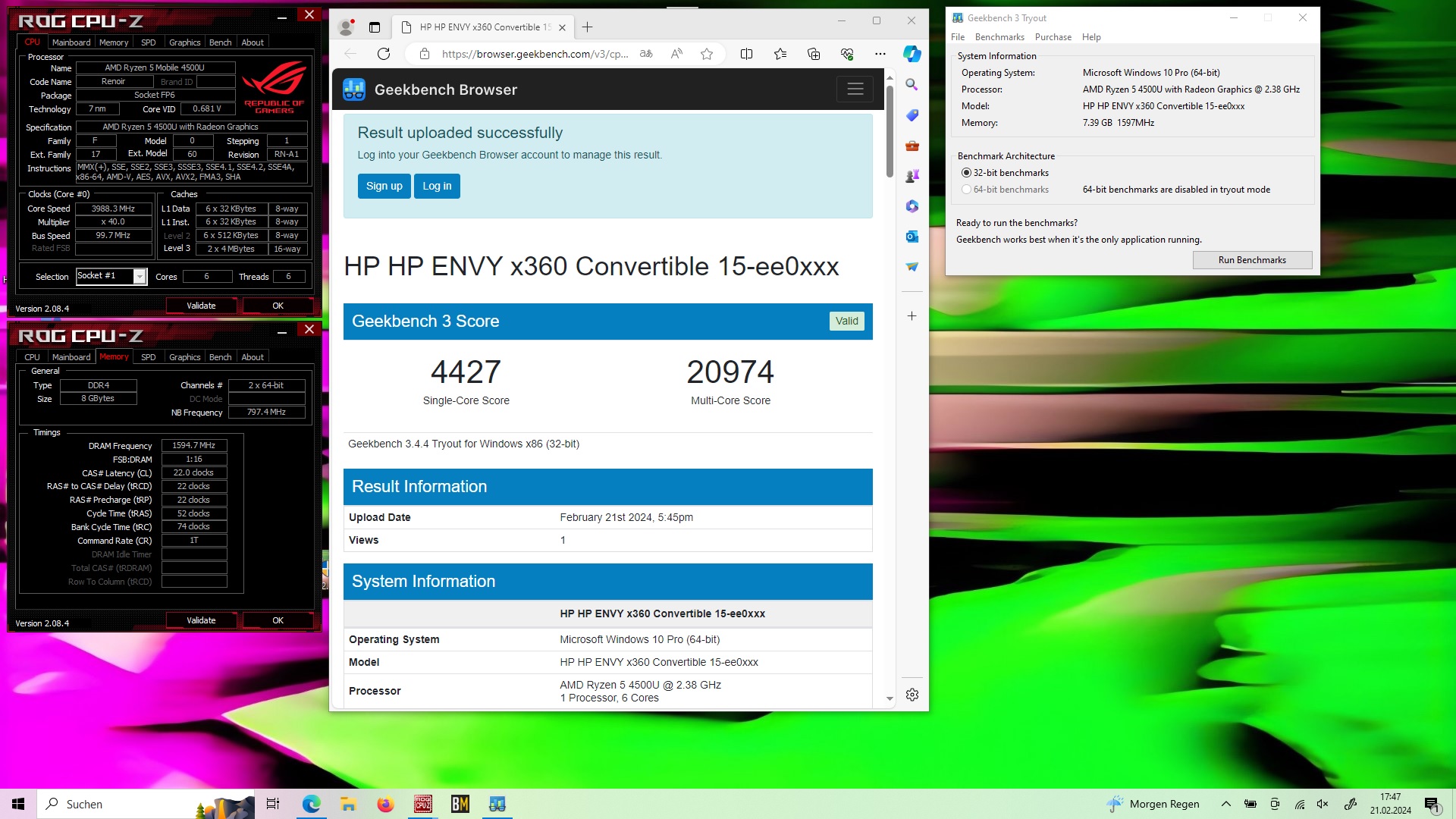1456x819 pixels.
Task: Click the Single-Core Score 4427 value
Action: 466,372
